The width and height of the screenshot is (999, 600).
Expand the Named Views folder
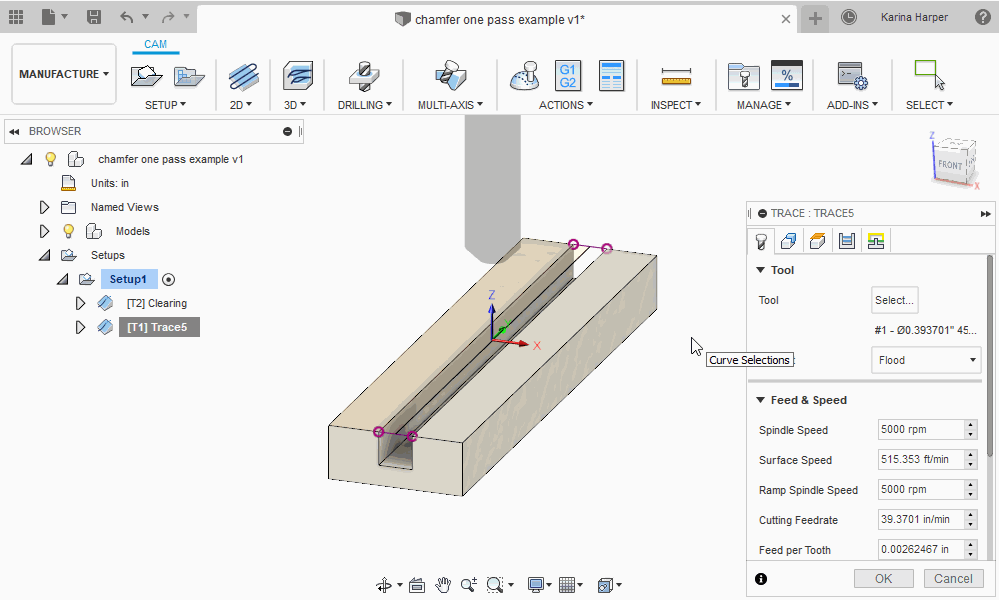(43, 207)
